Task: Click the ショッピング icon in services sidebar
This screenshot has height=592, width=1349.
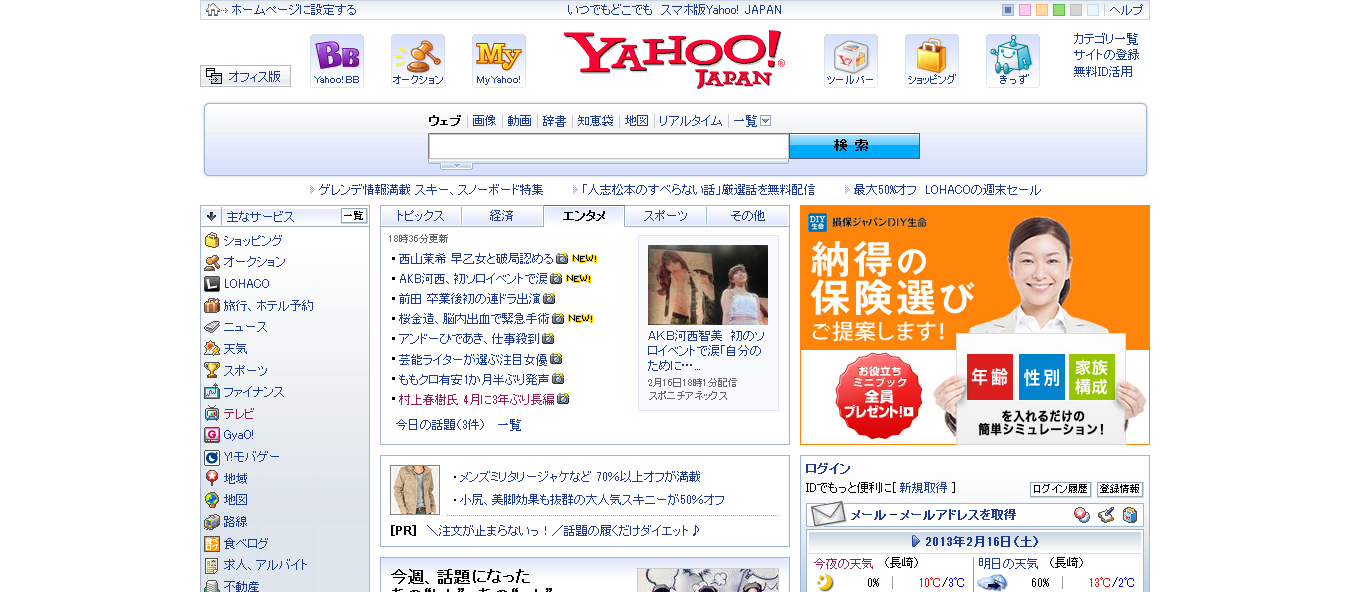Action: click(x=212, y=241)
